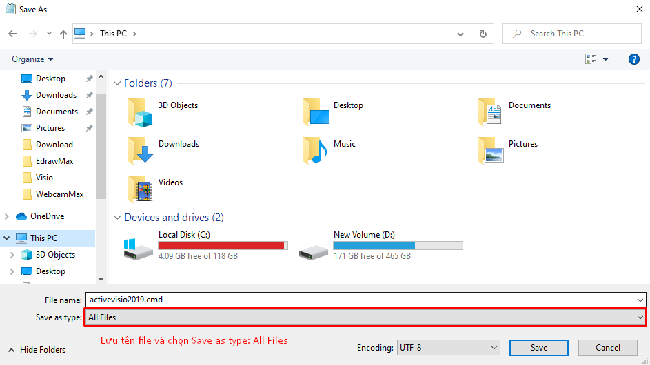The image size is (650, 365).
Task: Expand the OneDrive tree node
Action: [7, 216]
